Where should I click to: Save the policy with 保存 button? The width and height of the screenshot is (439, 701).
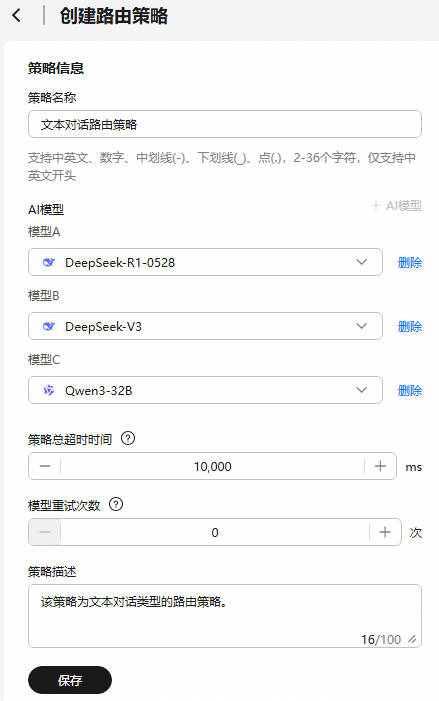(x=70, y=680)
